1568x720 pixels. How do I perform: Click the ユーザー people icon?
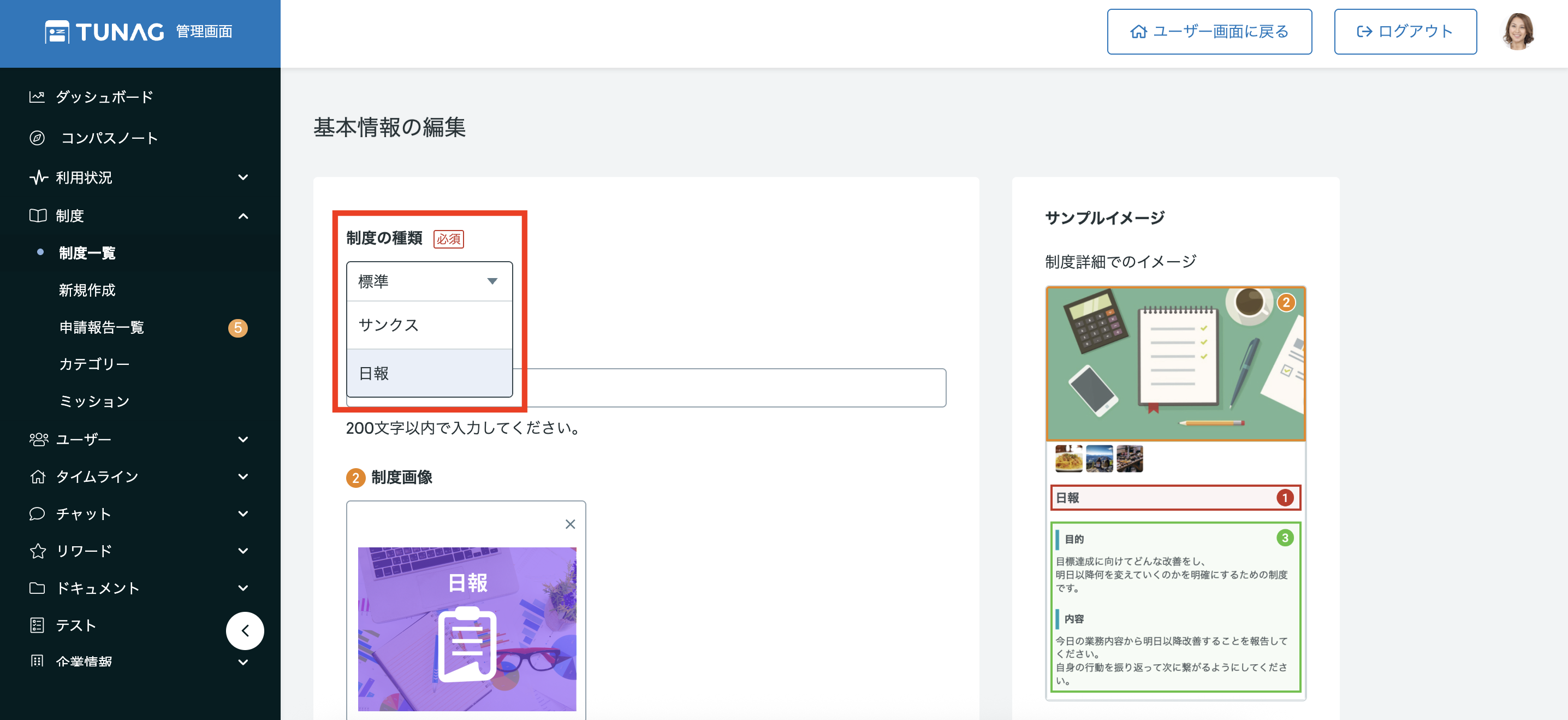(x=38, y=439)
